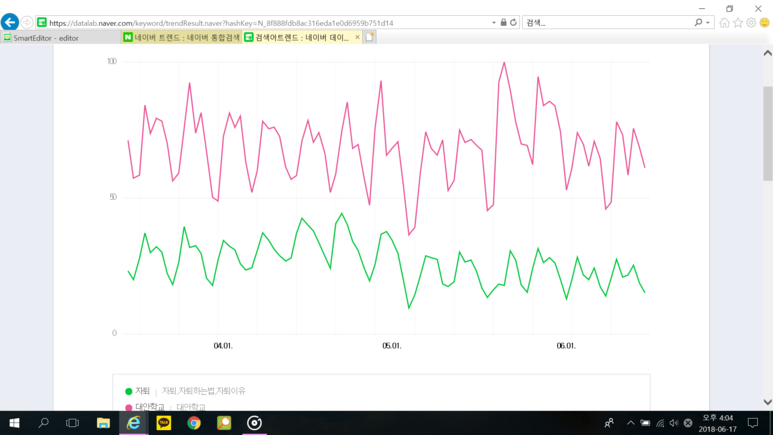
Task: Open File Explorer on the taskbar
Action: pyautogui.click(x=103, y=423)
